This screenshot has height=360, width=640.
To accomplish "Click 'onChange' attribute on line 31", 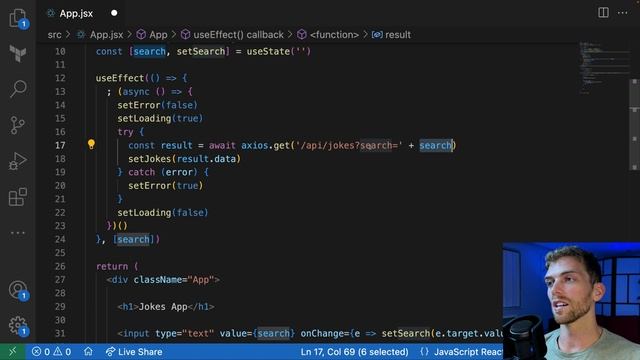I will pos(322,333).
